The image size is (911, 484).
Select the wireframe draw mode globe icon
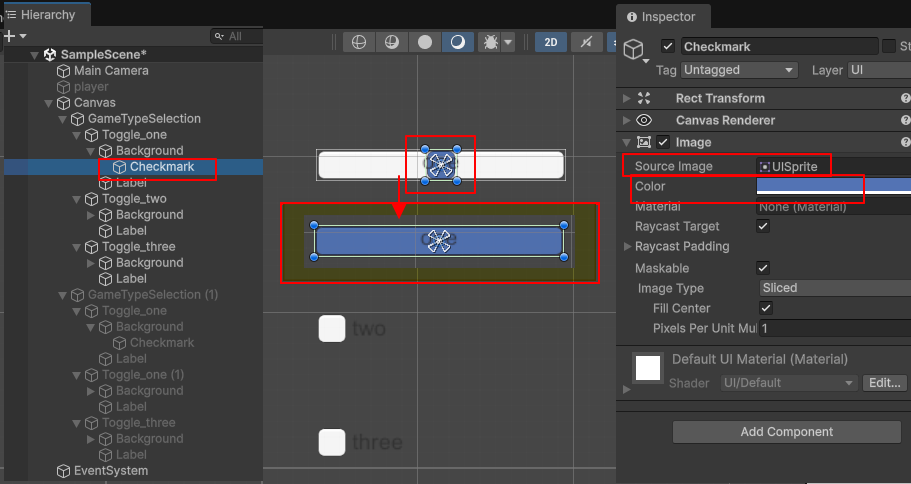coord(359,42)
